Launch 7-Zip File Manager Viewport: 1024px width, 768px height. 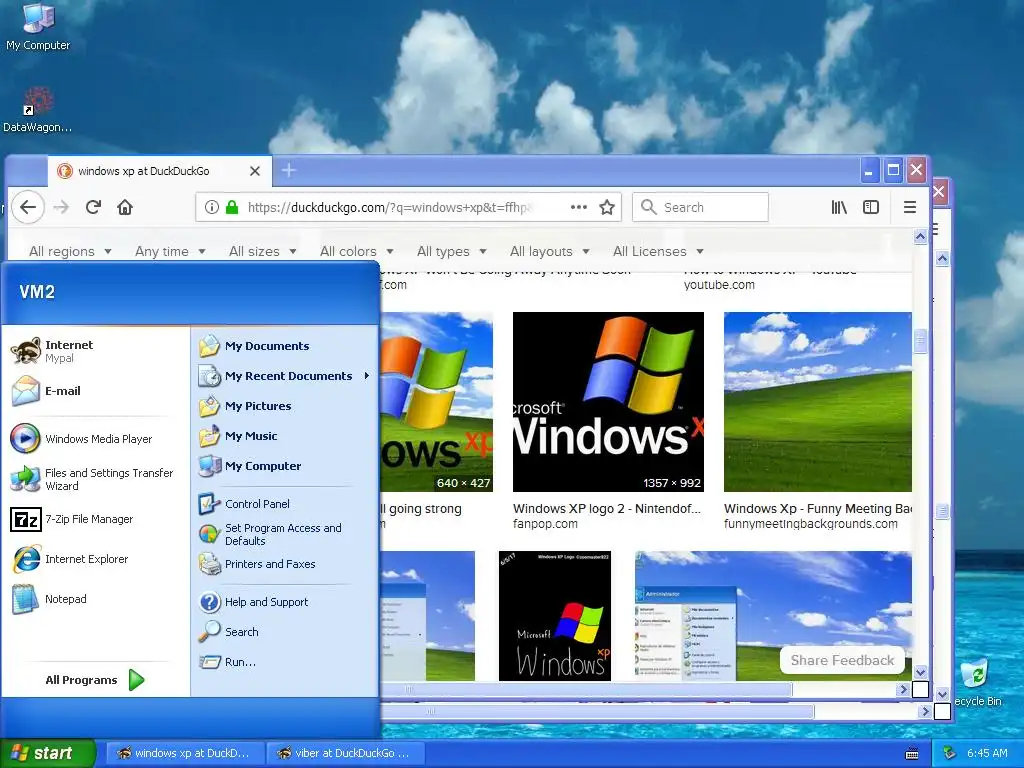(95, 519)
